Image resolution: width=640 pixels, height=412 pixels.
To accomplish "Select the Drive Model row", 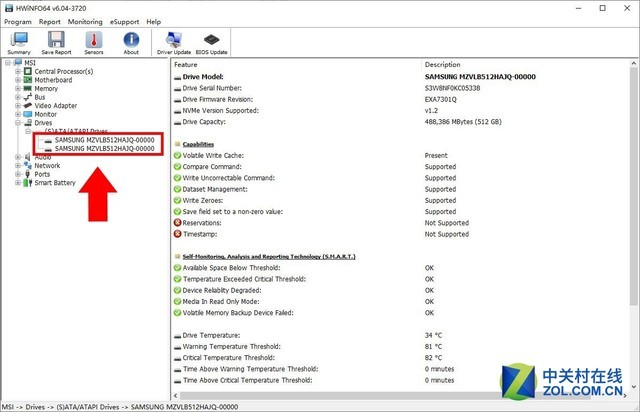I will pos(401,77).
